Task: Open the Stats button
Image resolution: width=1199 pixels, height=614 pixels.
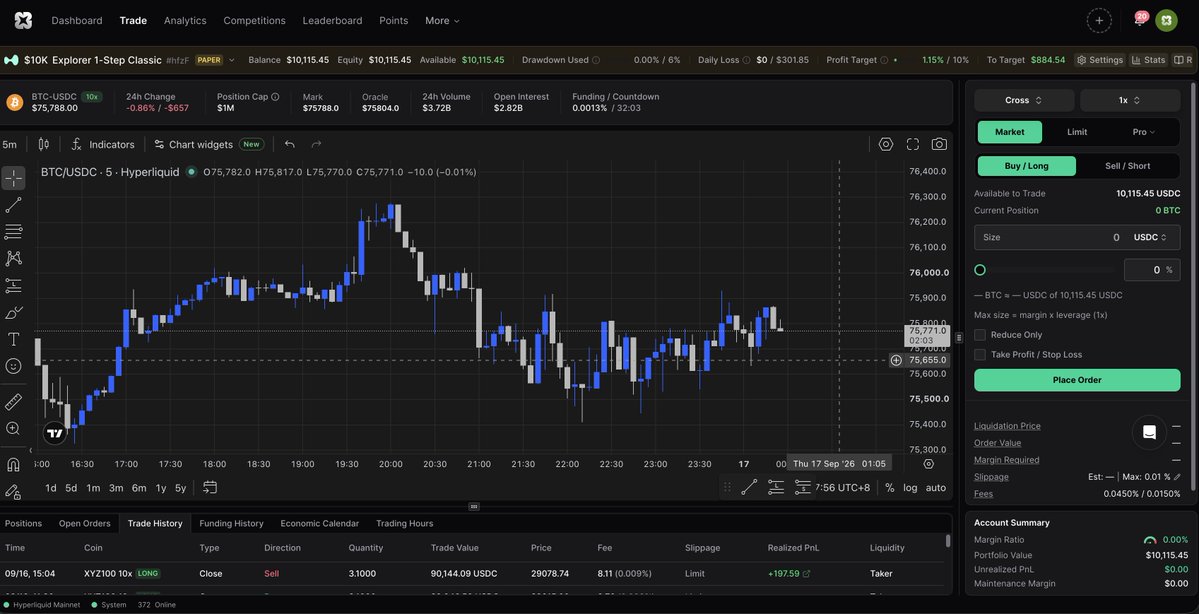Action: tap(1149, 60)
